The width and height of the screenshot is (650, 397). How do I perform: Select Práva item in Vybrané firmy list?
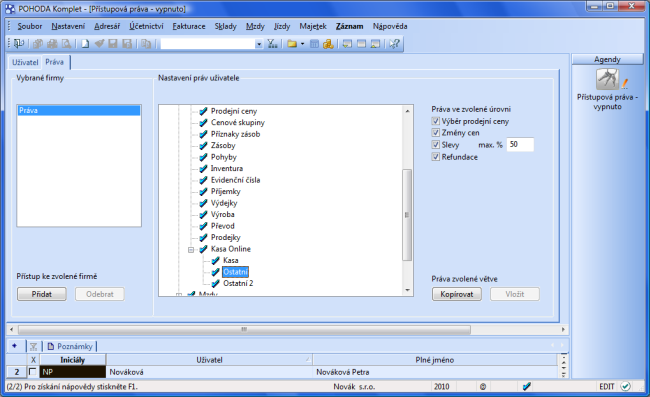(x=79, y=110)
